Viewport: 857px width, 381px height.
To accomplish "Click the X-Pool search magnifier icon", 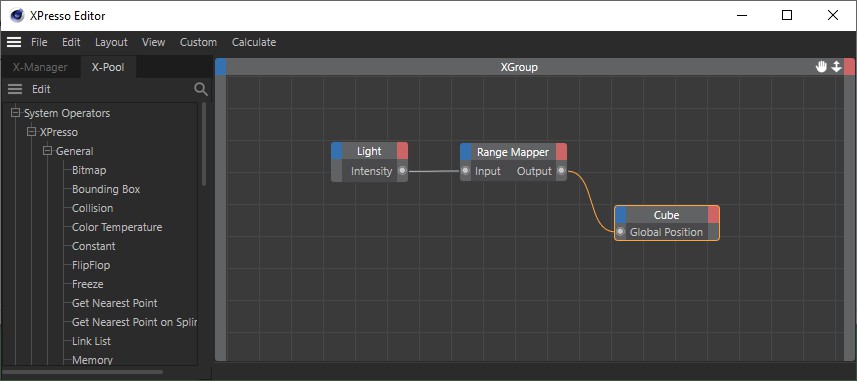I will coord(201,89).
